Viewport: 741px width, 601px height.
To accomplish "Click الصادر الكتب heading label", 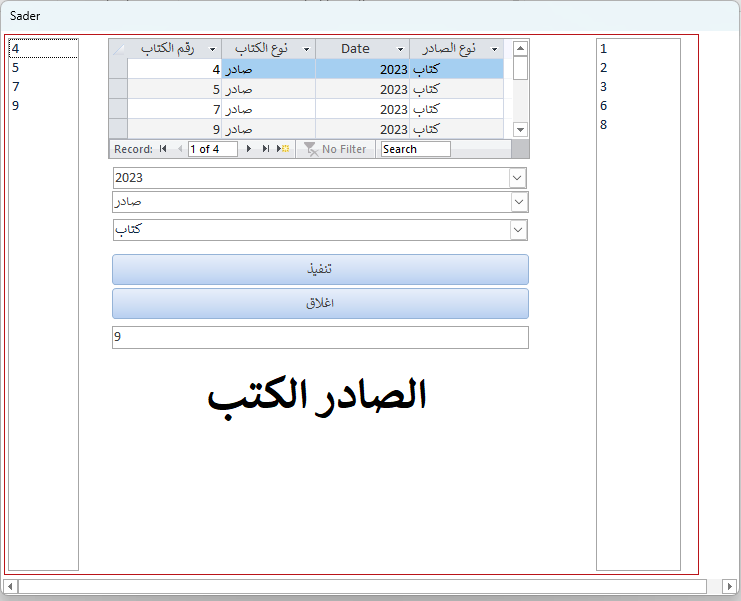I will (x=317, y=398).
